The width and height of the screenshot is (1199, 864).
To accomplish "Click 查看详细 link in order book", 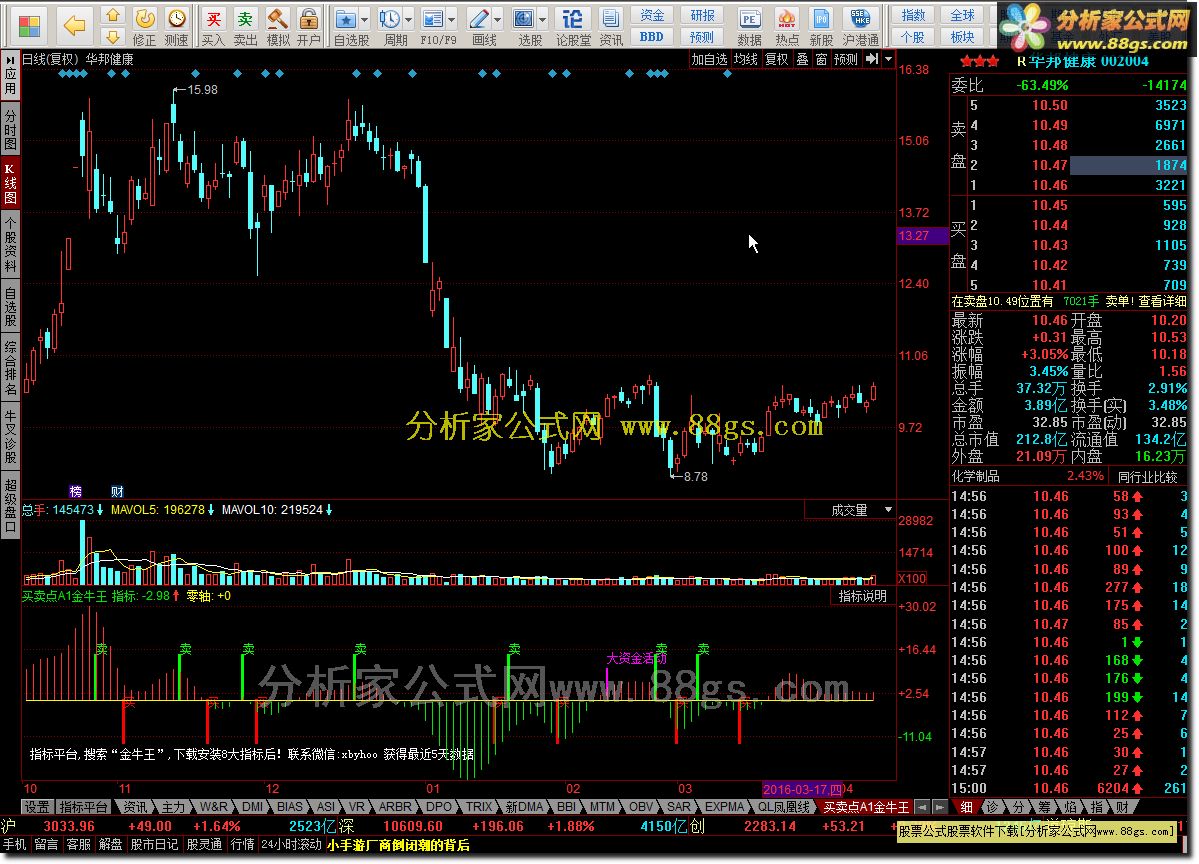I will tap(1162, 301).
